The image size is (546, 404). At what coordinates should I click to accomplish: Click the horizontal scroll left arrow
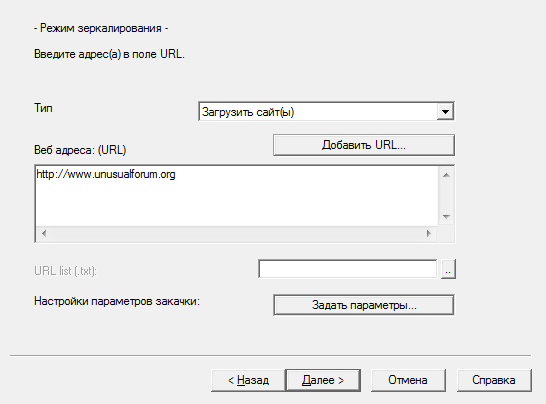44,233
